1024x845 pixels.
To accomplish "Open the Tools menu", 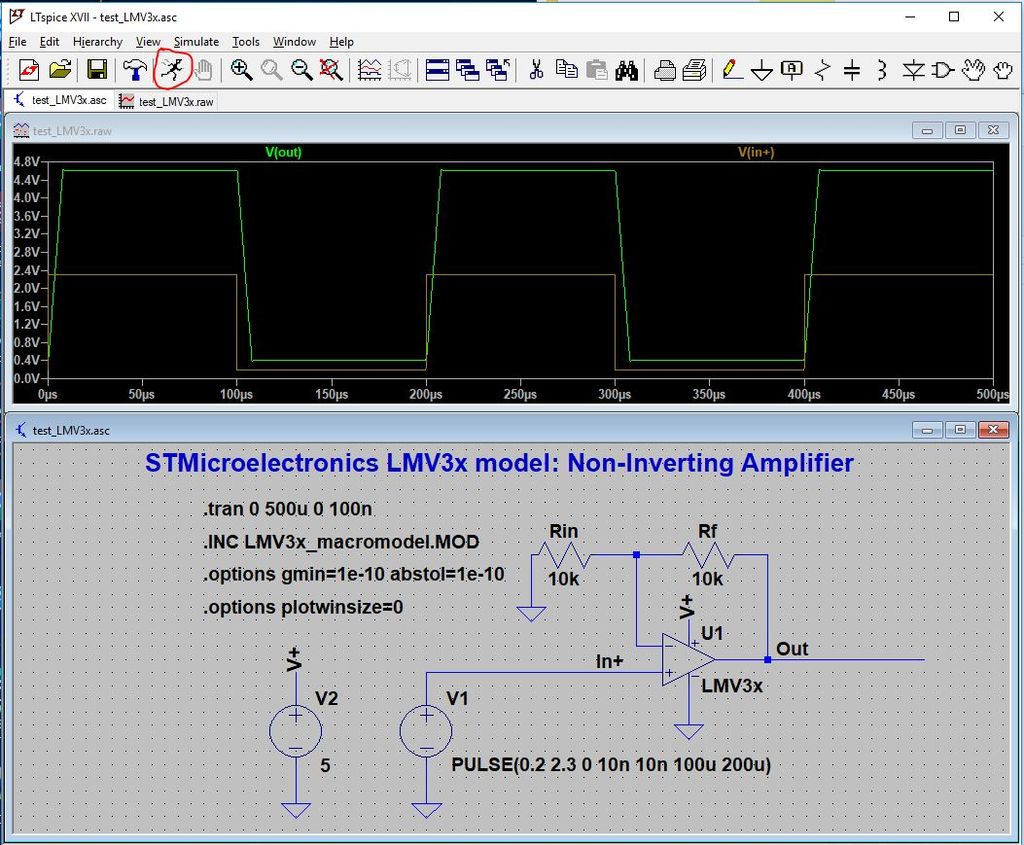I will pyautogui.click(x=246, y=42).
